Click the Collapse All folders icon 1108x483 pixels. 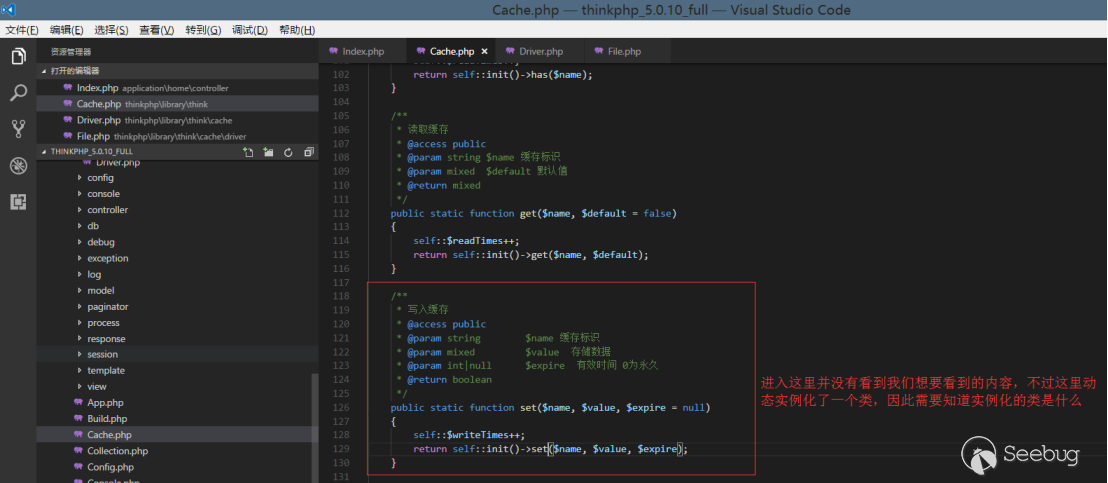point(309,152)
